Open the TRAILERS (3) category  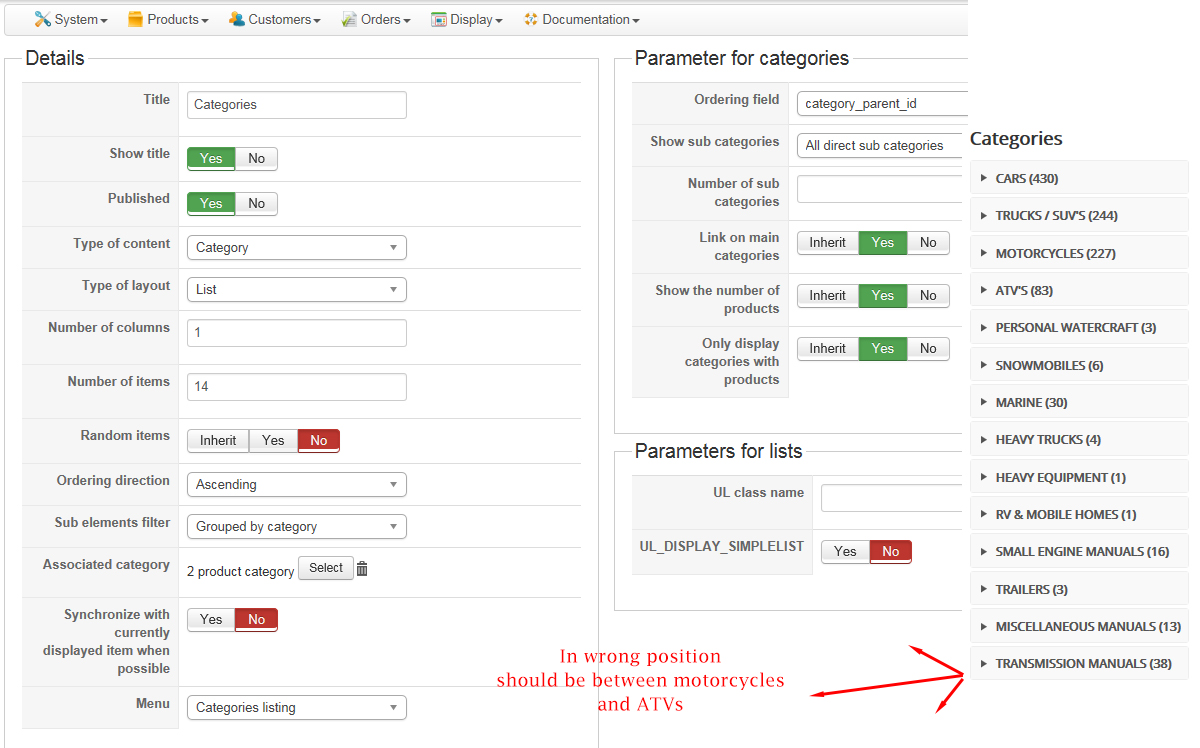tap(1079, 590)
